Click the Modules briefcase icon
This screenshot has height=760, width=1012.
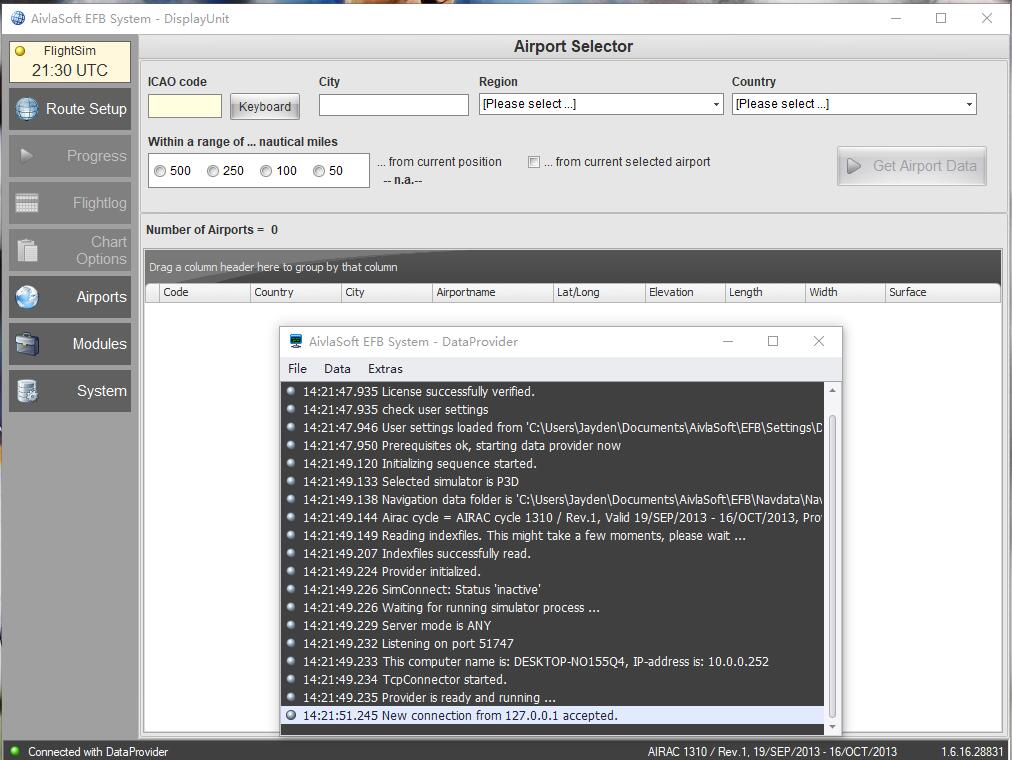[x=27, y=344]
